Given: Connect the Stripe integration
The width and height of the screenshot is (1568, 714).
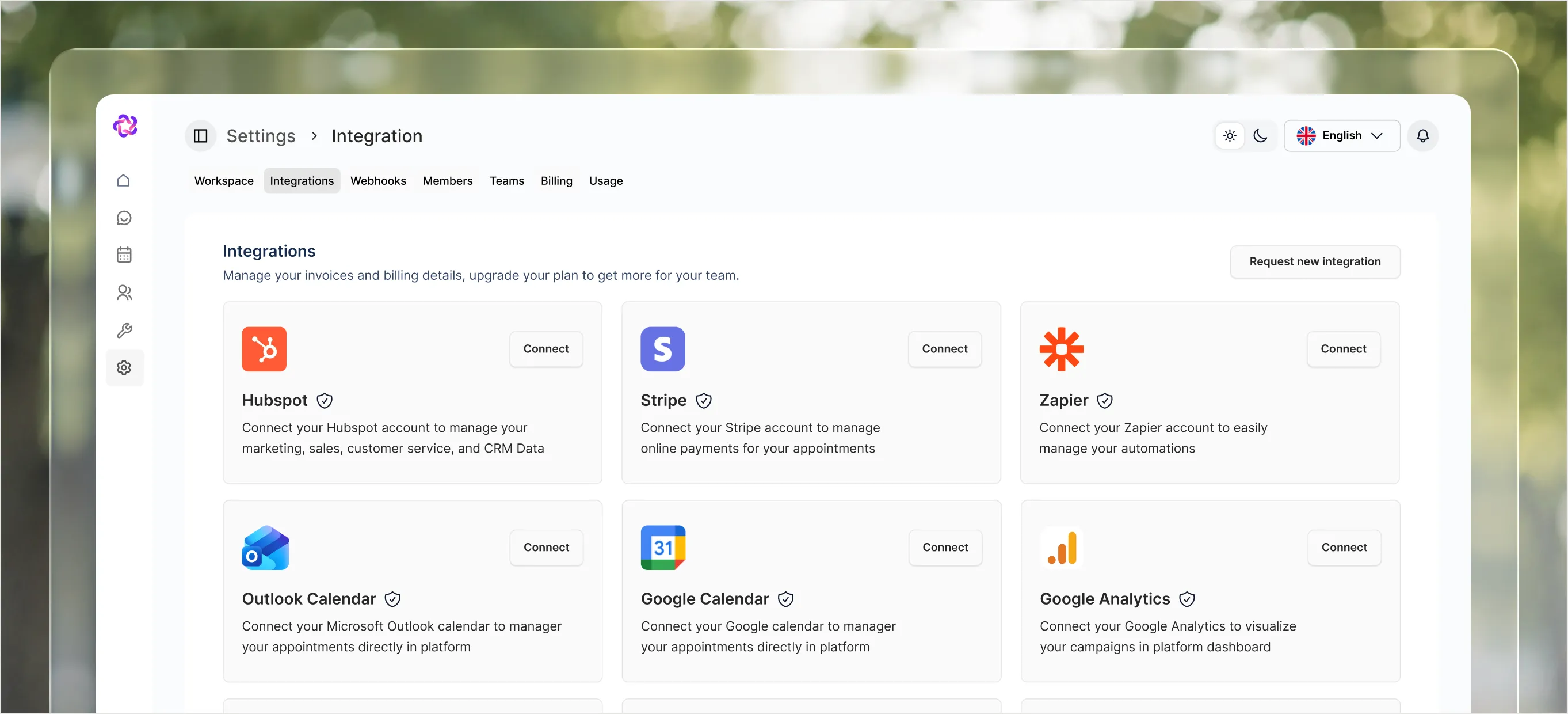Looking at the screenshot, I should click(x=945, y=349).
